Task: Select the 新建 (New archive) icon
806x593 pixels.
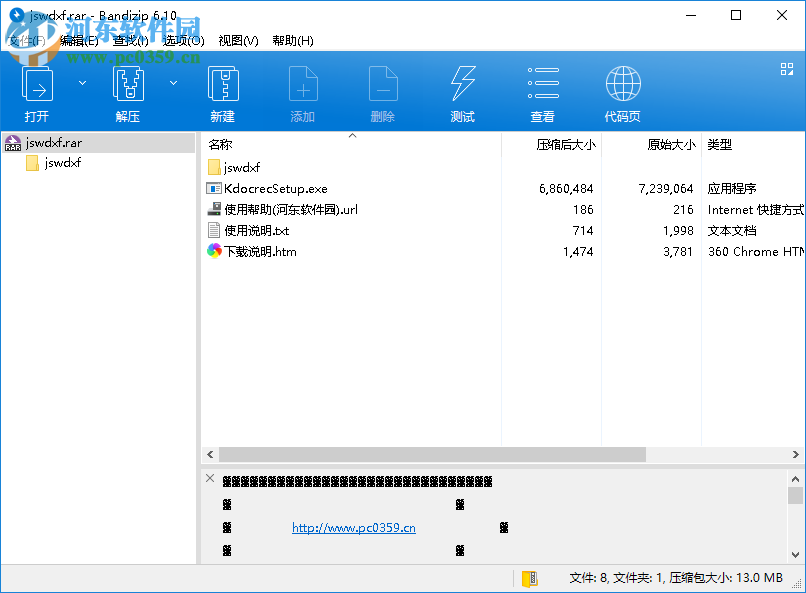Action: click(x=222, y=84)
